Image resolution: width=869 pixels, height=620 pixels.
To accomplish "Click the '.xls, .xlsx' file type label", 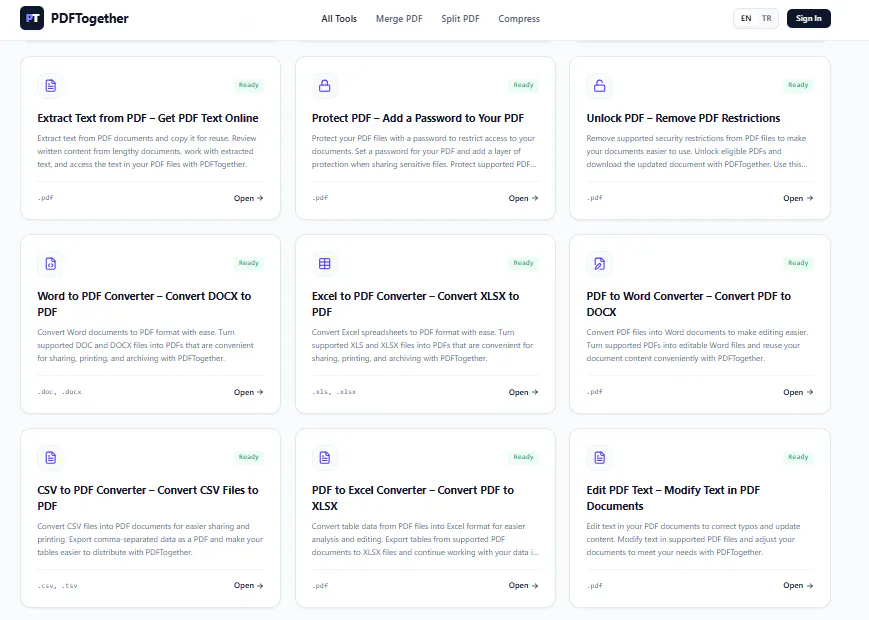I will click(334, 392).
